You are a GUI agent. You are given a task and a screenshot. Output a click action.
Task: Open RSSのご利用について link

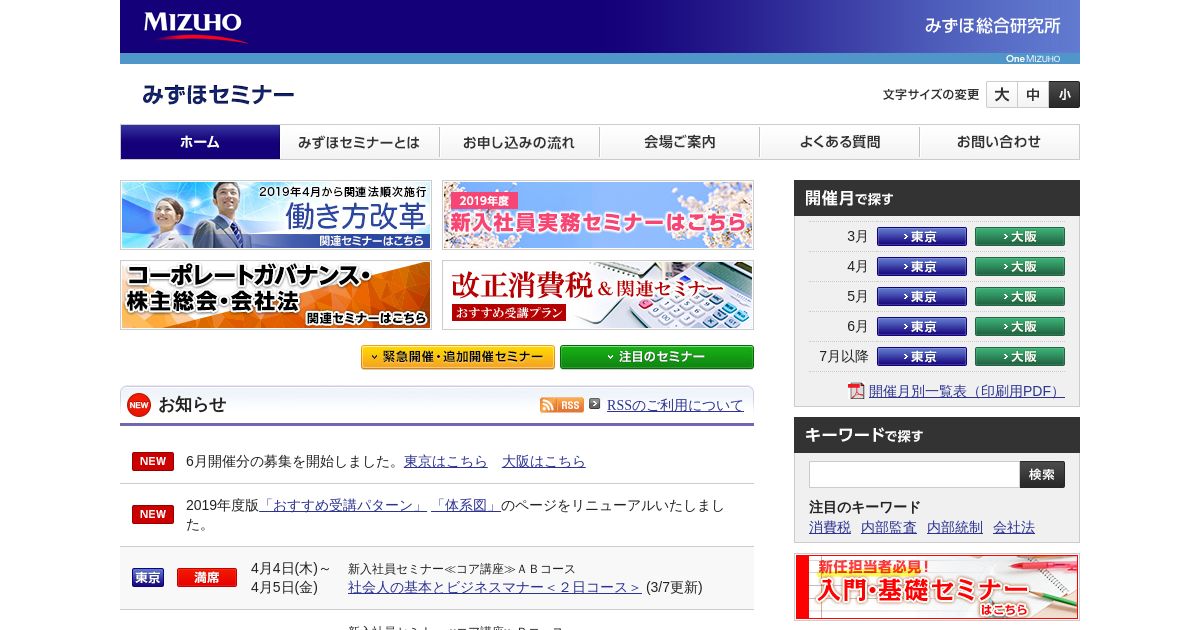pyautogui.click(x=675, y=405)
